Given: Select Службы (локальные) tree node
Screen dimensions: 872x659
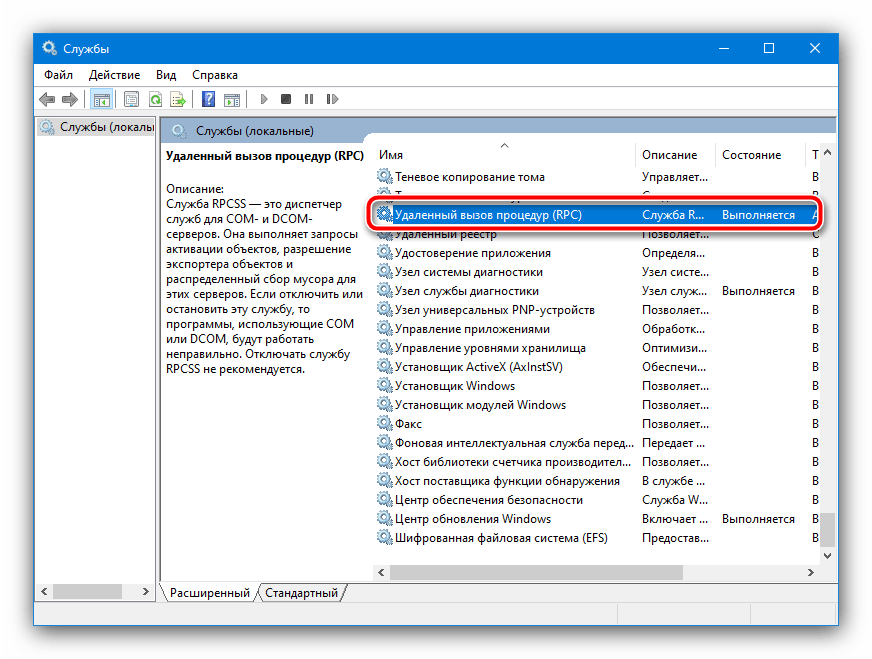Looking at the screenshot, I should 97,127.
